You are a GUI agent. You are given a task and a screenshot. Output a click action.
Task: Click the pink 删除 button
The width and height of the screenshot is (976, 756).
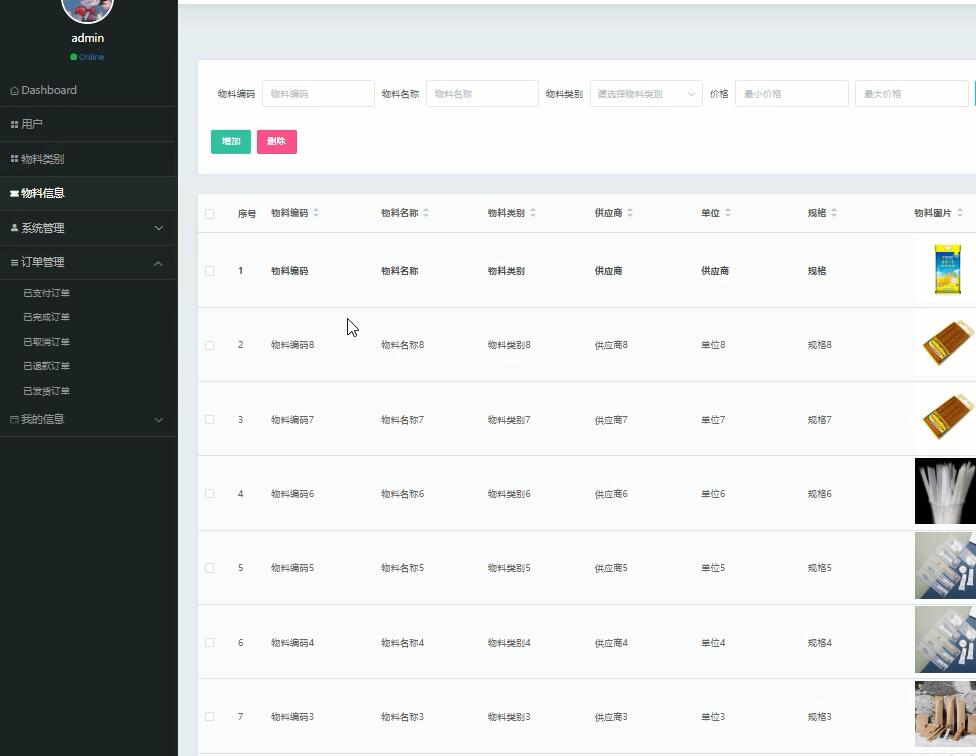[x=277, y=142]
